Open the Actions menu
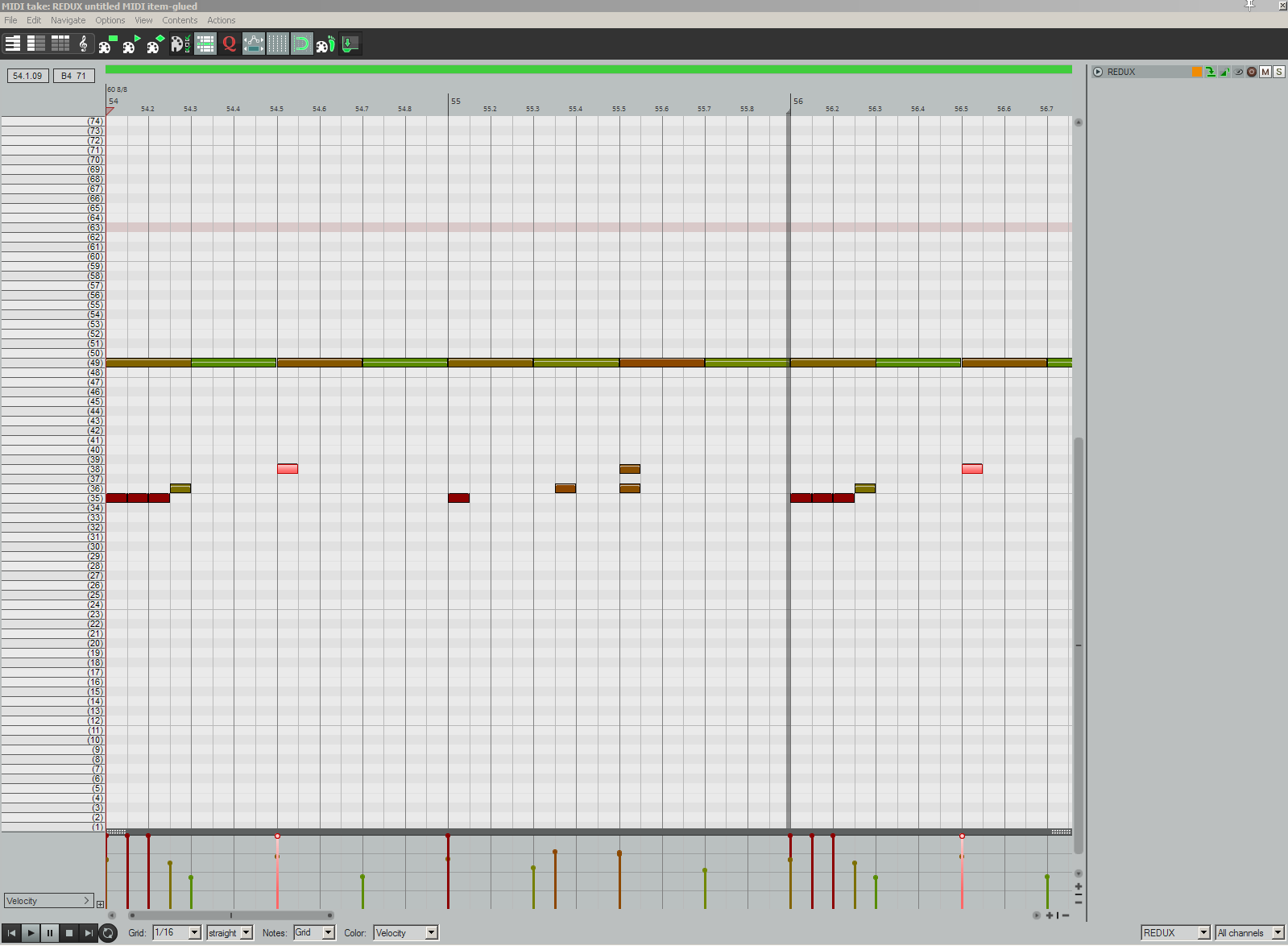 [x=222, y=20]
